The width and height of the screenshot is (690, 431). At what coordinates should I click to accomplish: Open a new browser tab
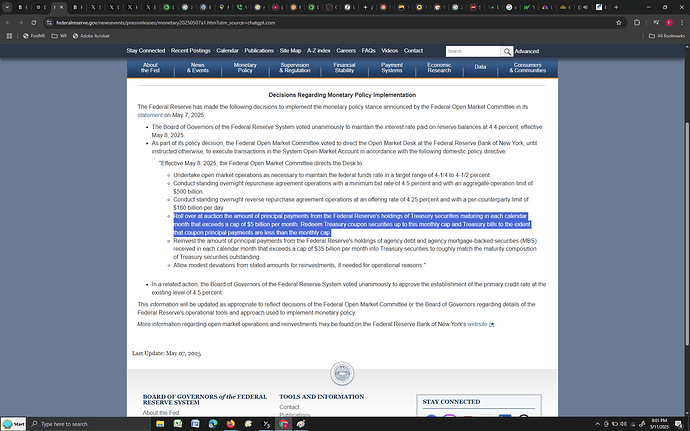616,7
